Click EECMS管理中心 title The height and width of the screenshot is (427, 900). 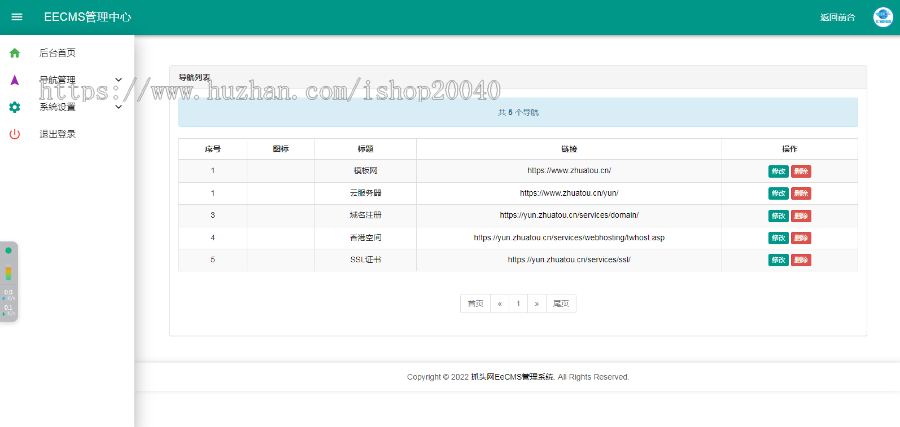[x=88, y=17]
